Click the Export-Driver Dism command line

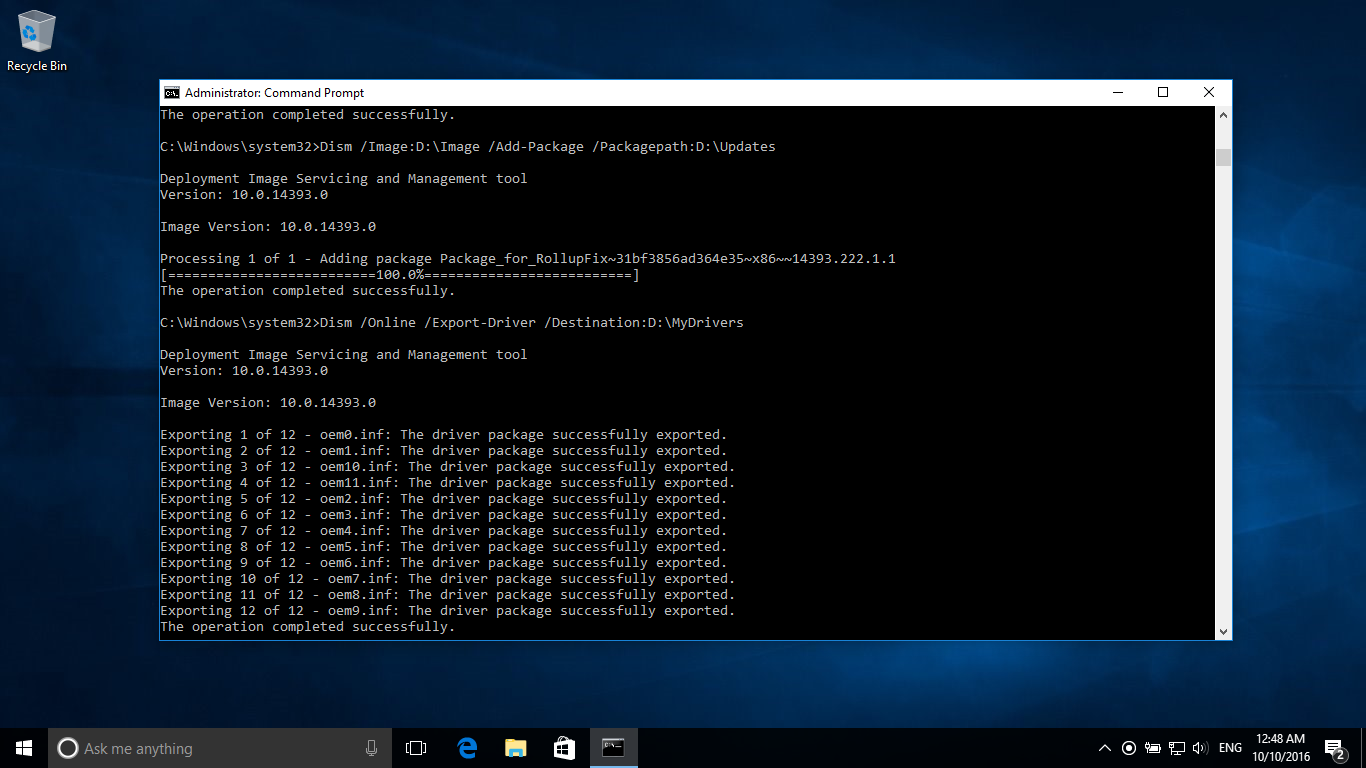click(x=452, y=323)
